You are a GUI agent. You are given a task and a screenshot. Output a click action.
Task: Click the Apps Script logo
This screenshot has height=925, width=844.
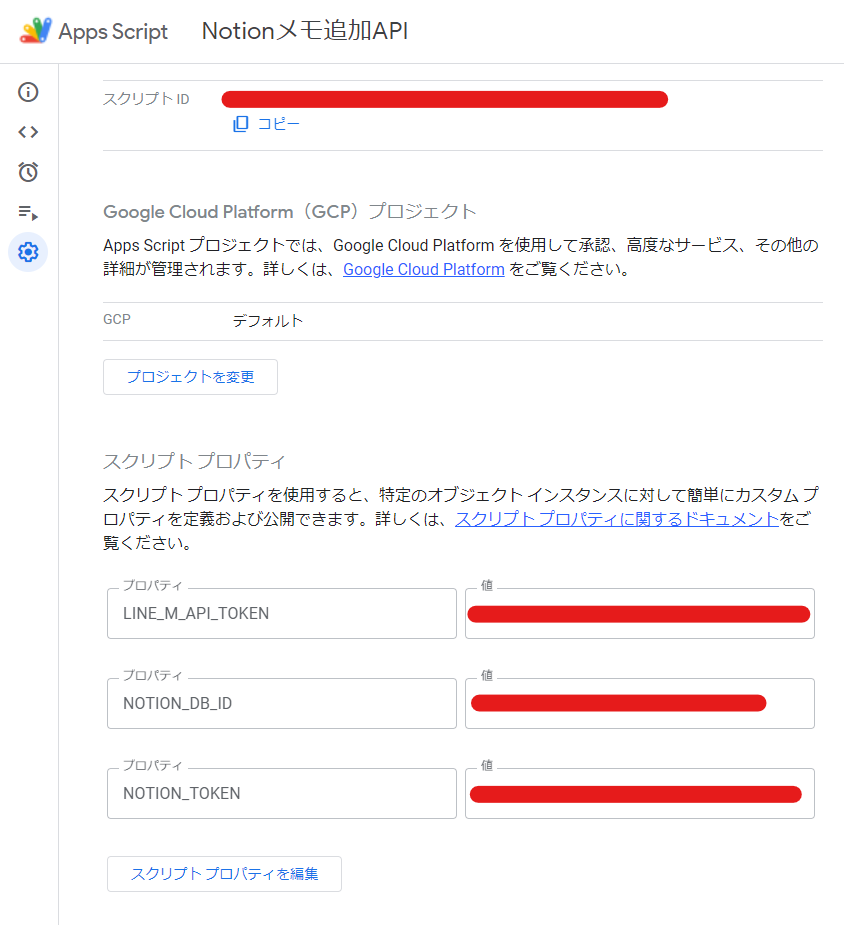(35, 30)
